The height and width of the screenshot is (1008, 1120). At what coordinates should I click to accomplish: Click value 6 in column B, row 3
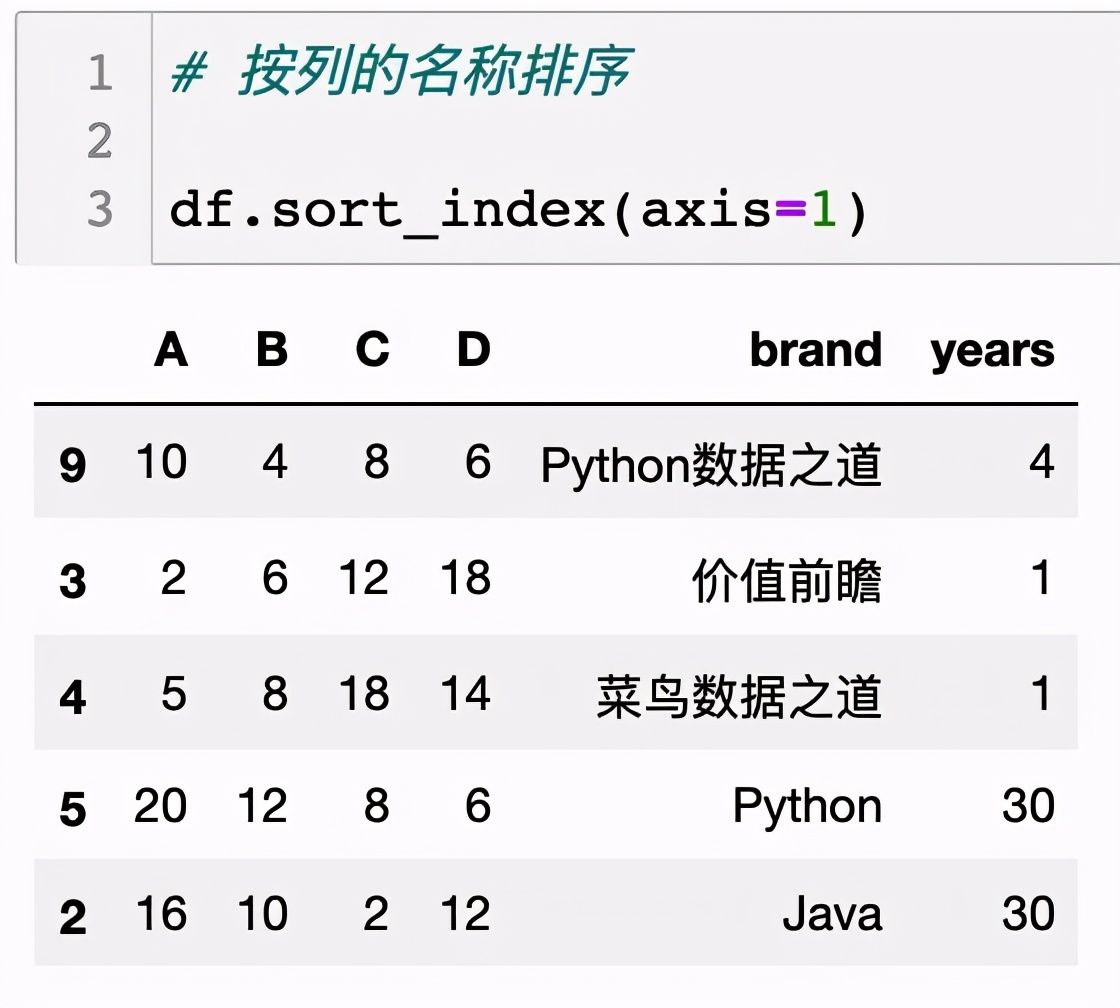[x=275, y=577]
